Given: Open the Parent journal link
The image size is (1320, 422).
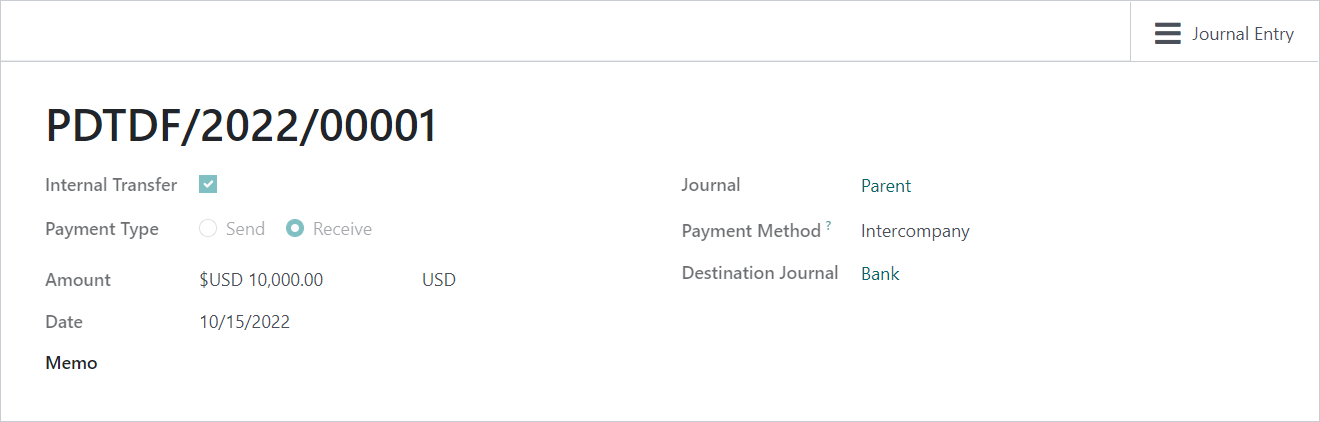Looking at the screenshot, I should (886, 186).
